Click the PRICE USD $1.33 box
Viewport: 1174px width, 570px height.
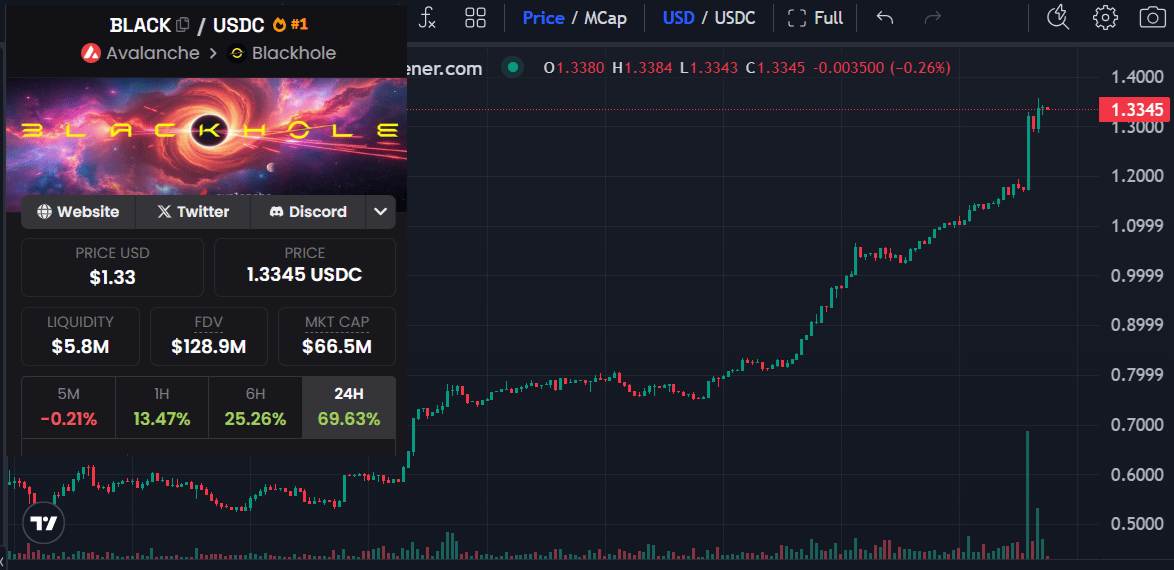pyautogui.click(x=112, y=267)
